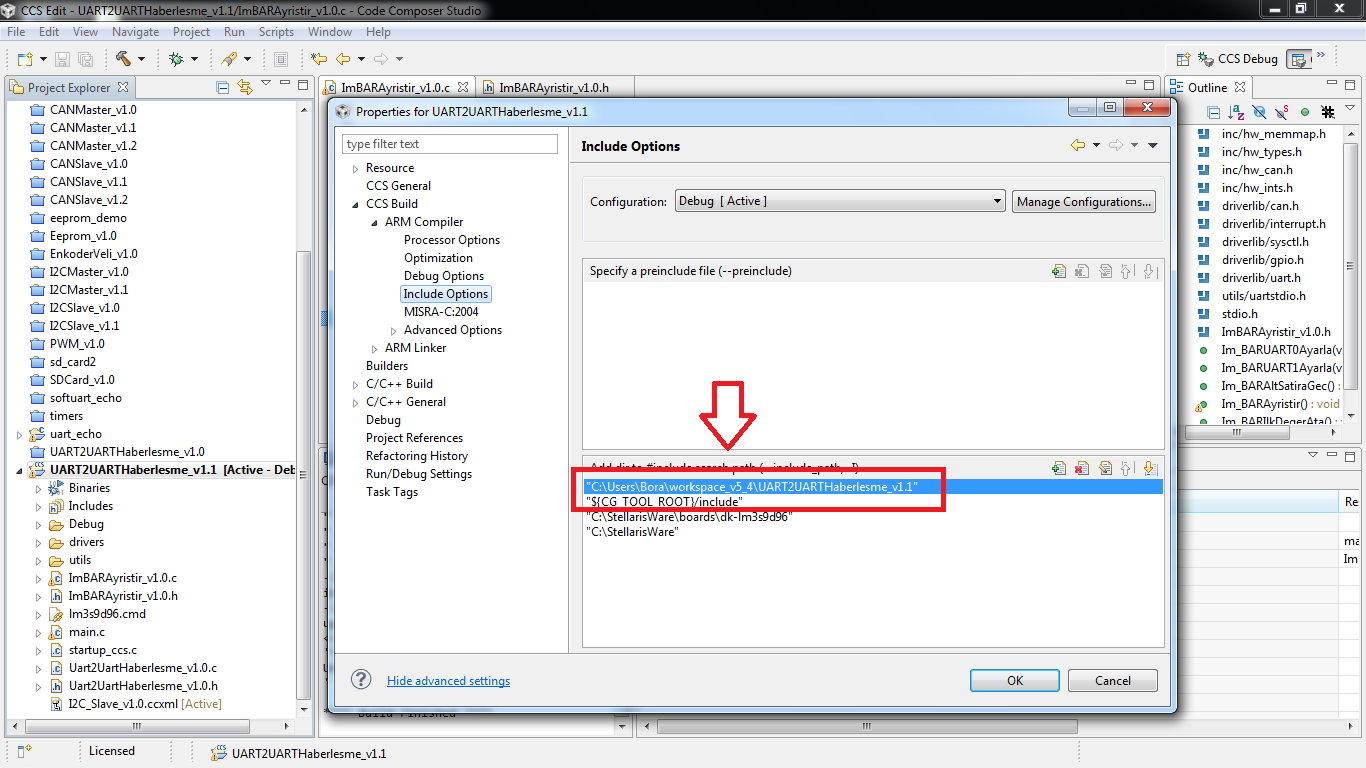Image resolution: width=1366 pixels, height=768 pixels.
Task: Switch to the CCS Debug perspective
Action: (1238, 59)
